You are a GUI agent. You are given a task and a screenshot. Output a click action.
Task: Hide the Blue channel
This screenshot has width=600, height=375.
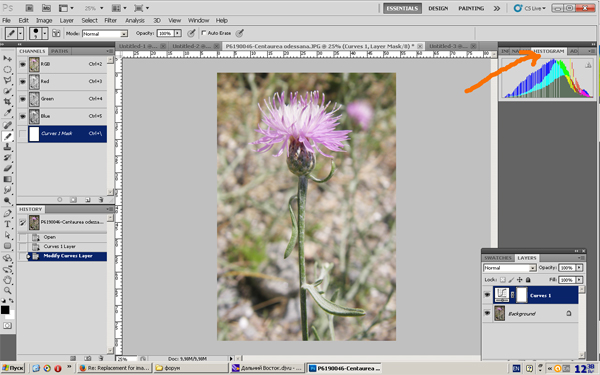[22, 116]
